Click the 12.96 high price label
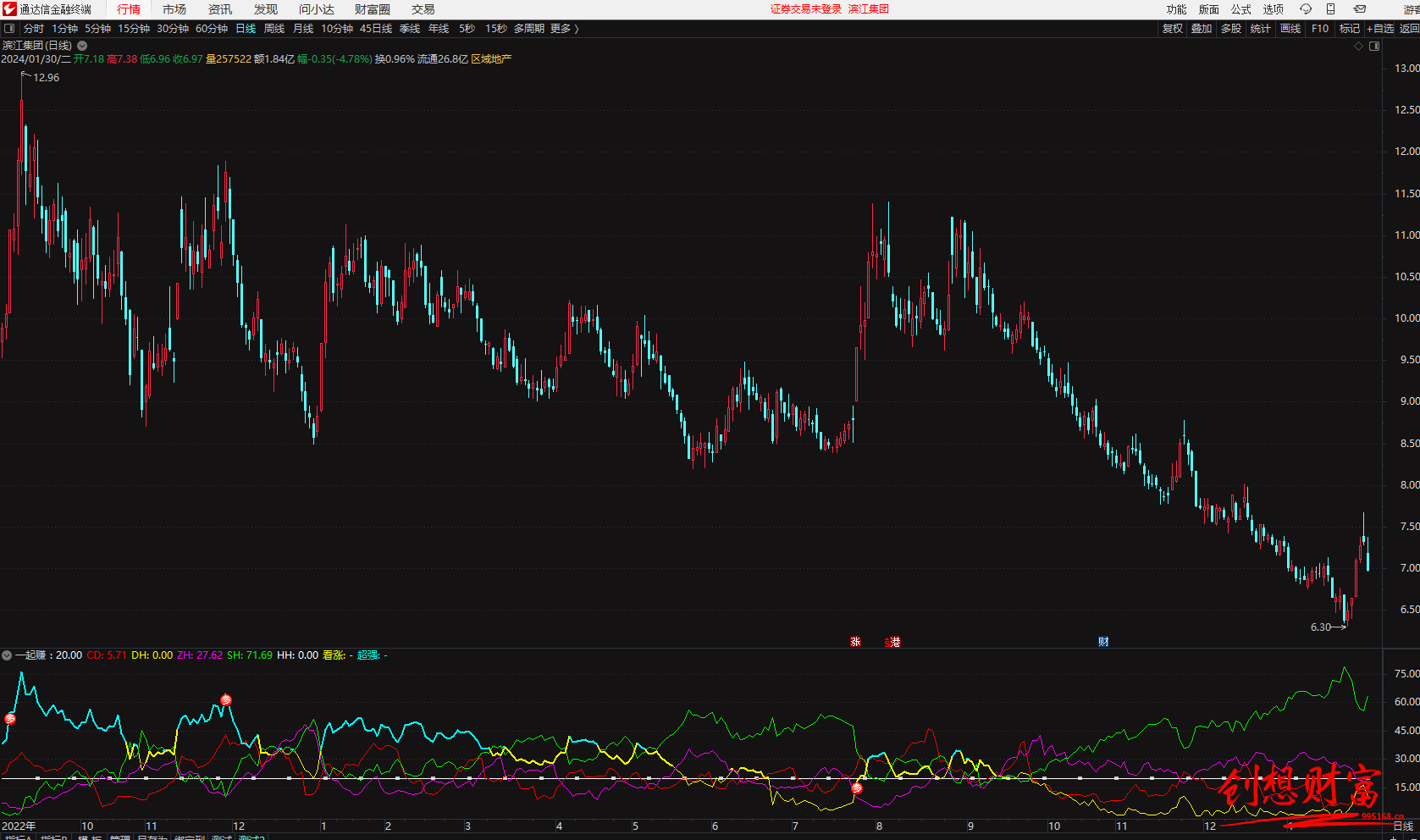This screenshot has width=1420, height=840. (x=46, y=78)
